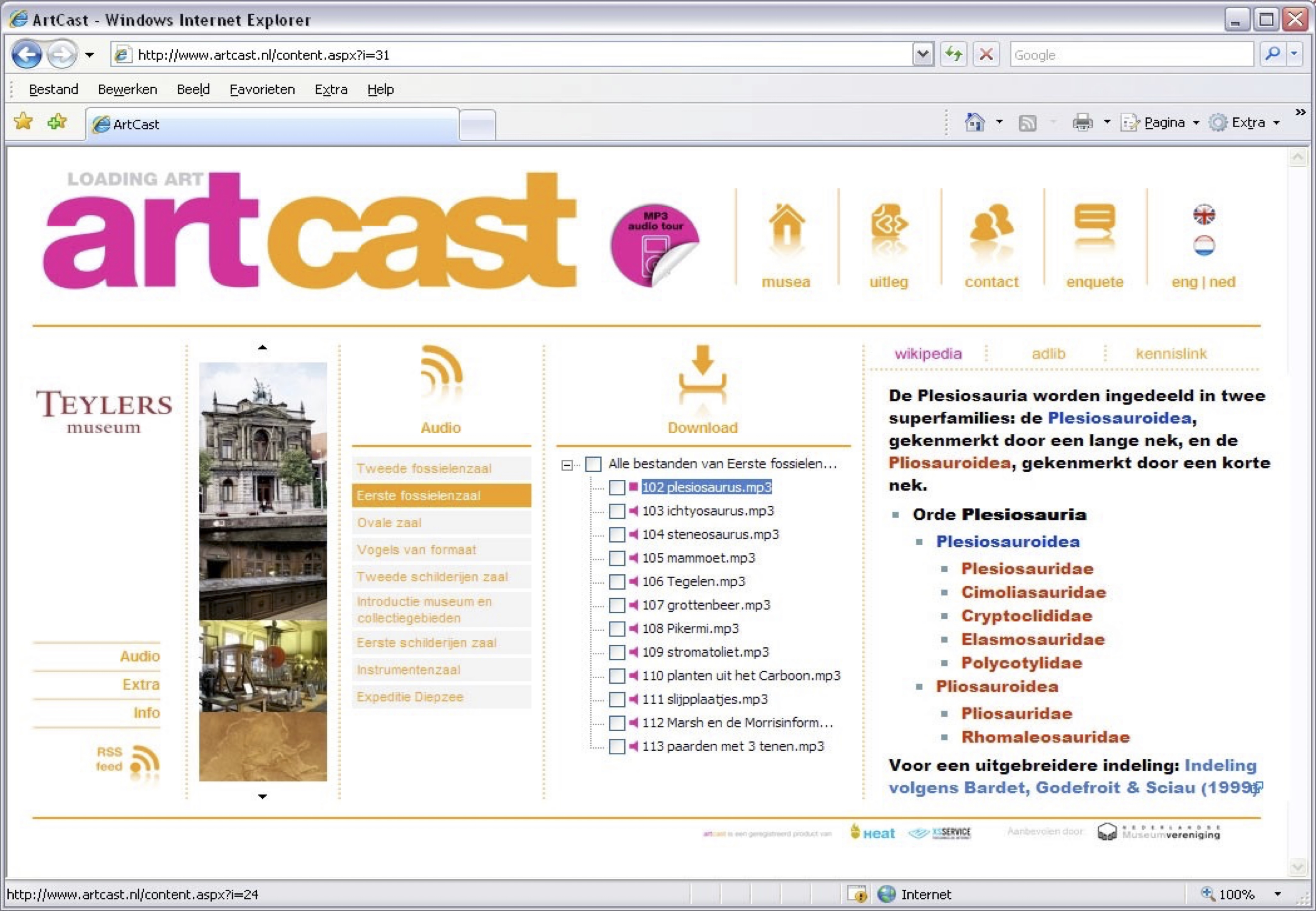This screenshot has width=1316, height=911.
Task: Open the Ovale zaal audio link
Action: click(x=389, y=522)
